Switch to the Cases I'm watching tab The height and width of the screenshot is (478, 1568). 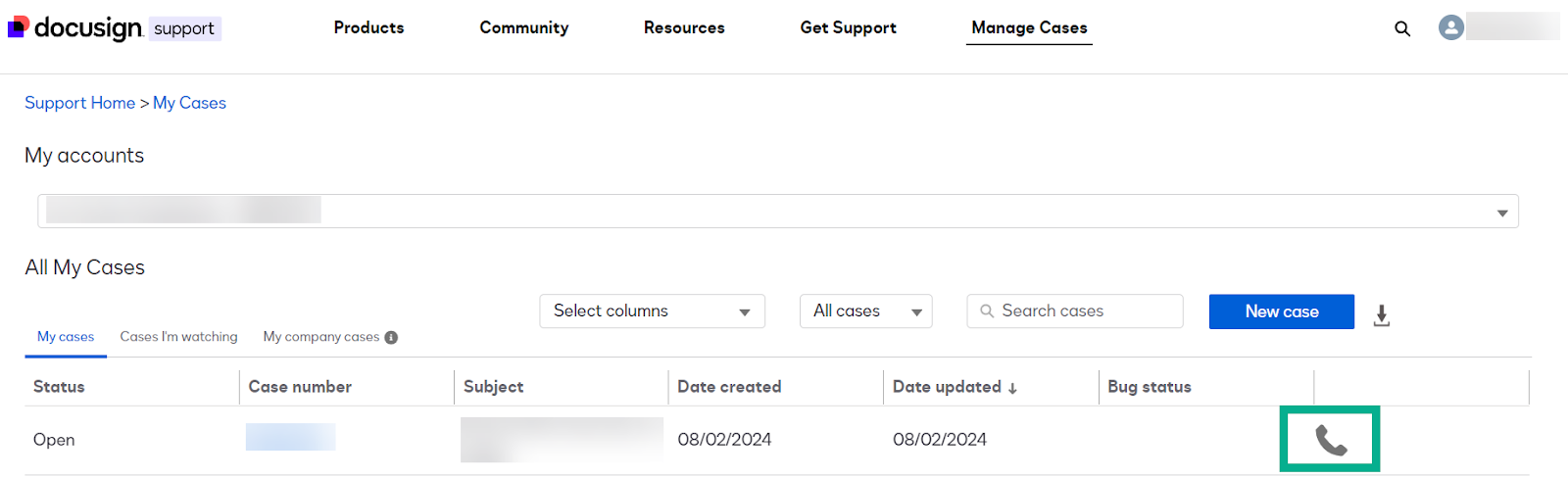(178, 337)
